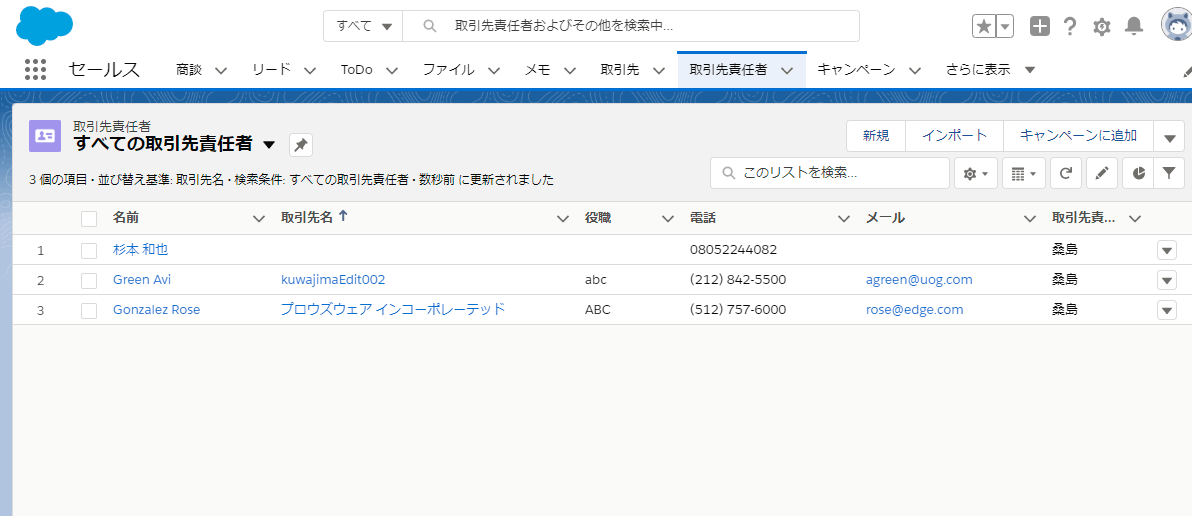
Task: Switch to the 商談 tab
Action: click(189, 69)
